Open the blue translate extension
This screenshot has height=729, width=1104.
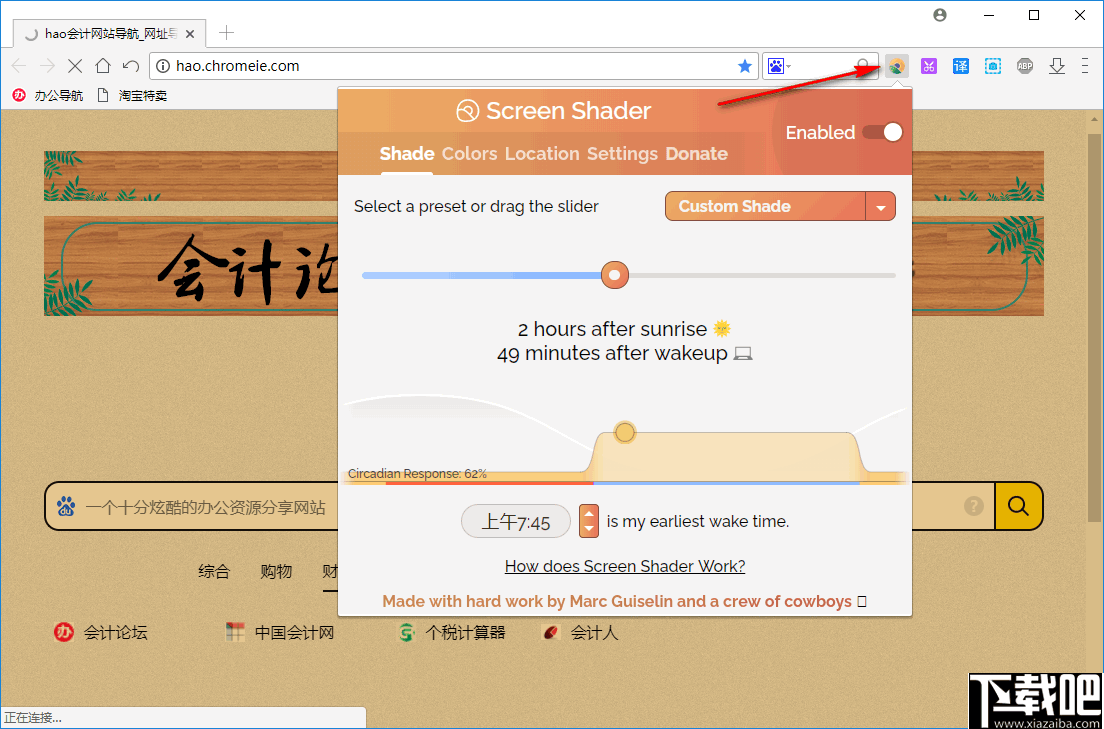point(961,65)
